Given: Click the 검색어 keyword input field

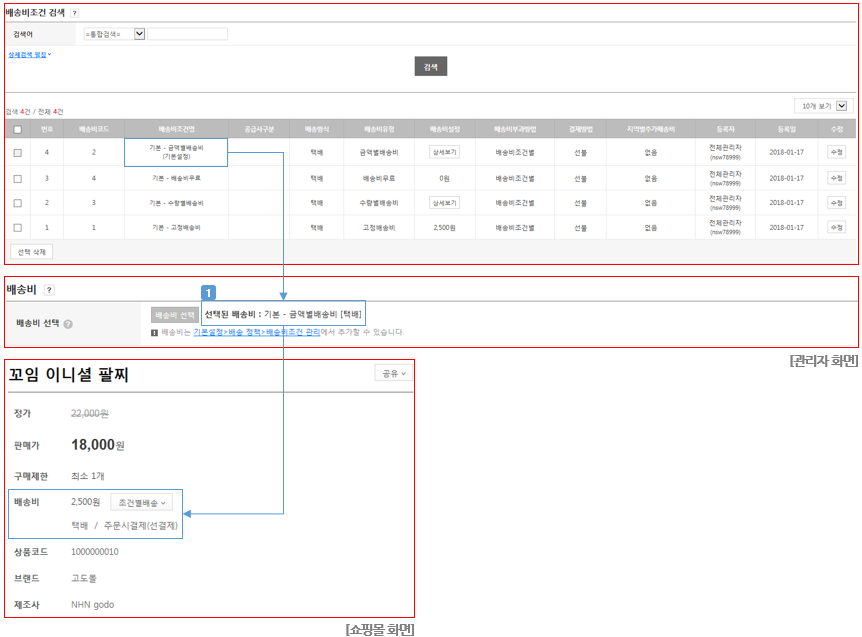Looking at the screenshot, I should (187, 34).
